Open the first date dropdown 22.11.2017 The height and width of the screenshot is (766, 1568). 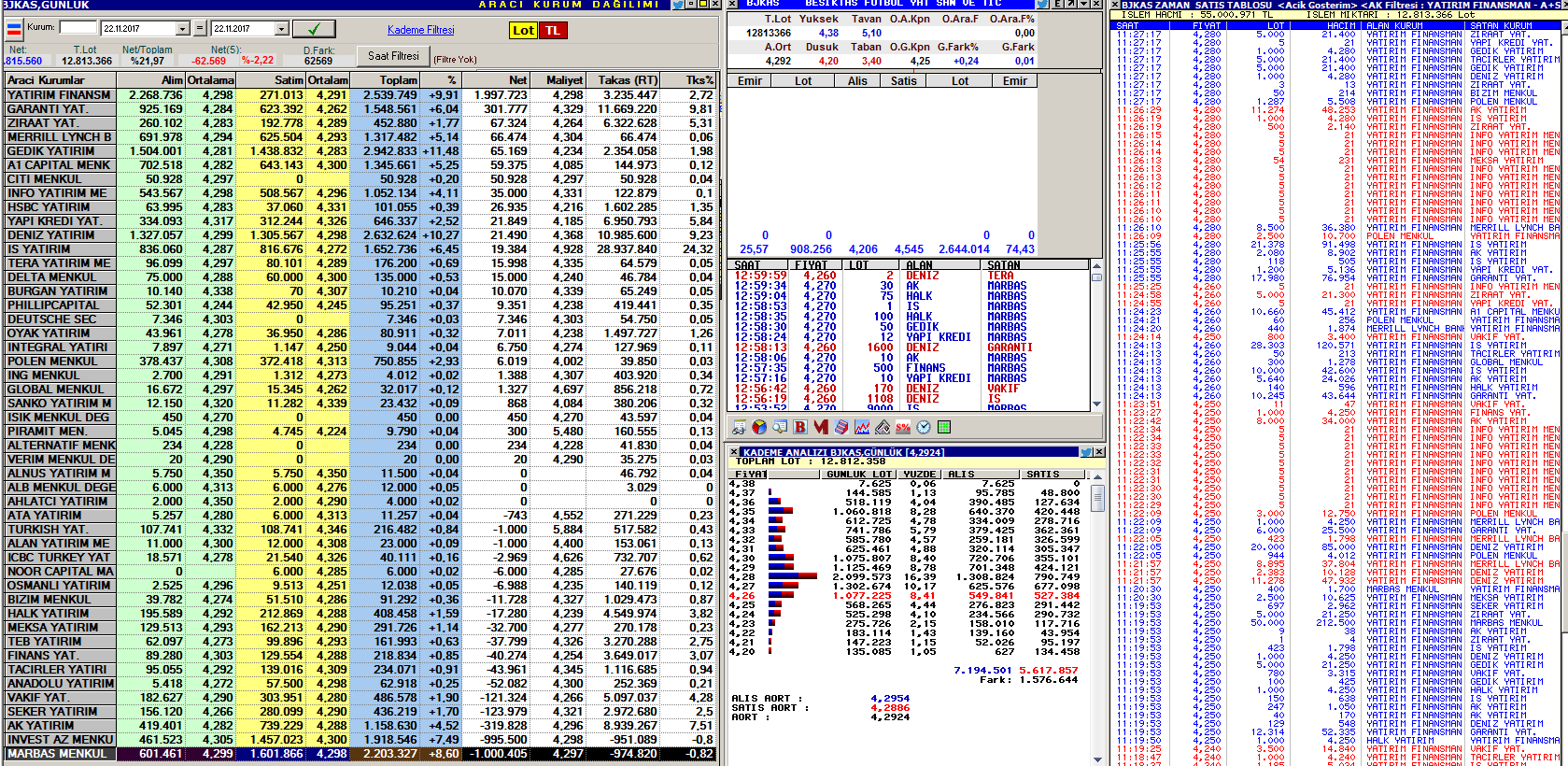[183, 29]
